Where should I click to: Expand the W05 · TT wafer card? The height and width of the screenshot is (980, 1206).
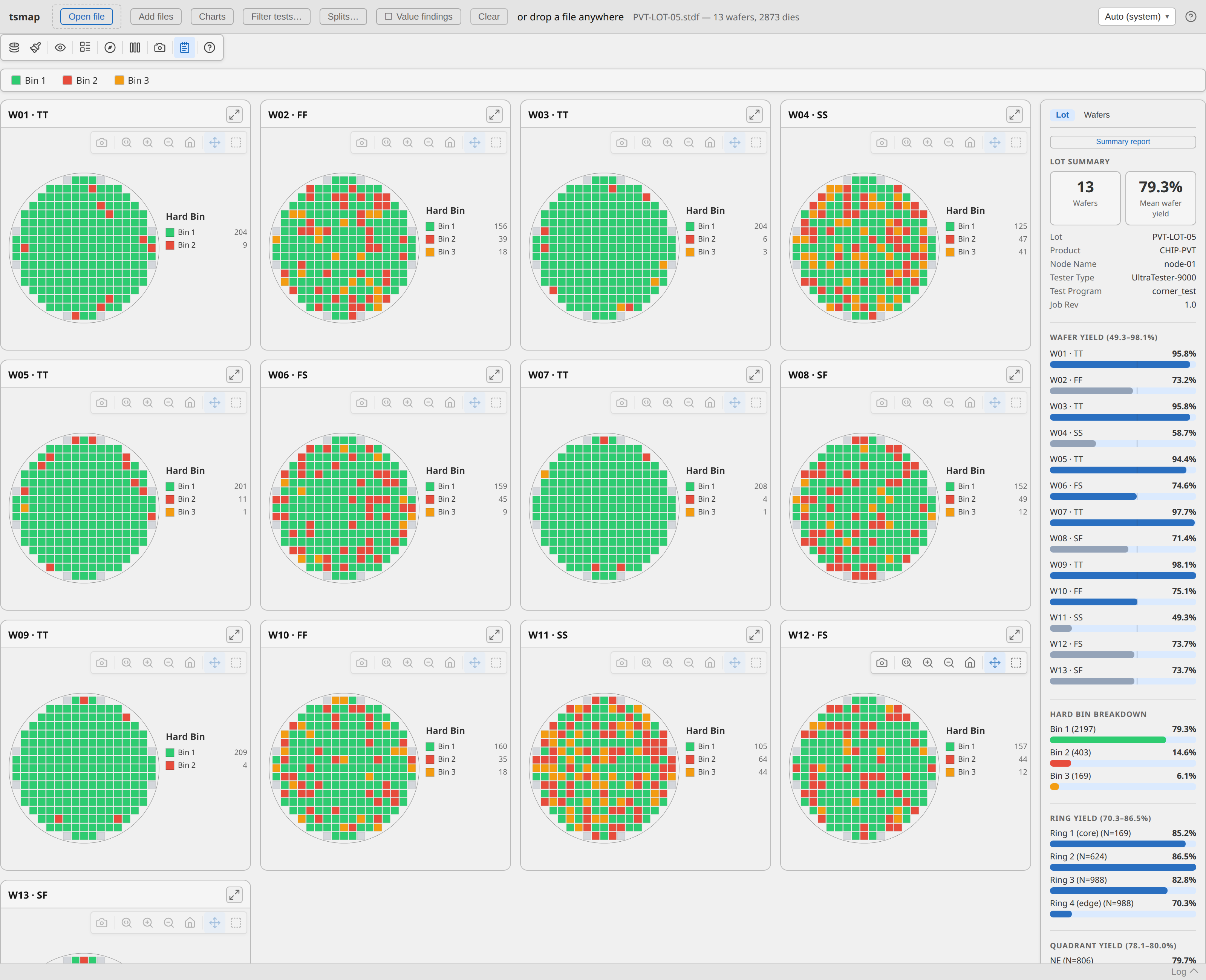[x=234, y=375]
